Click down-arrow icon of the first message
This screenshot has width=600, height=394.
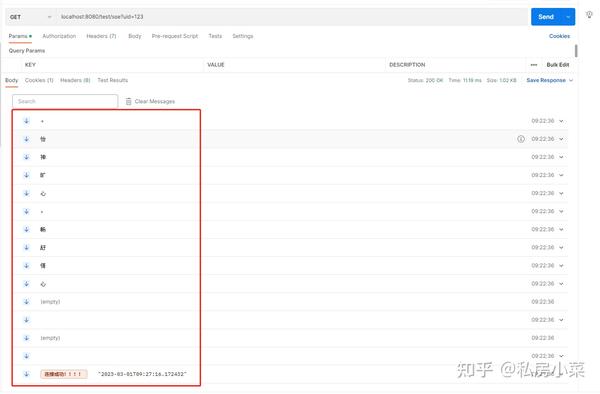click(x=26, y=121)
